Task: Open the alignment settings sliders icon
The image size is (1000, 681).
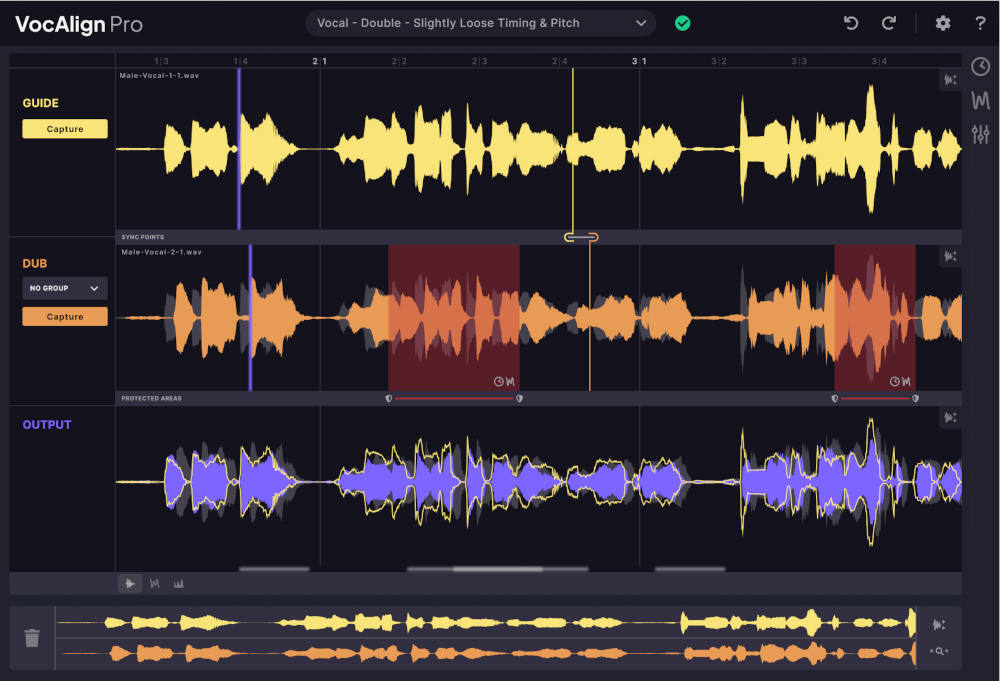Action: 981,133
